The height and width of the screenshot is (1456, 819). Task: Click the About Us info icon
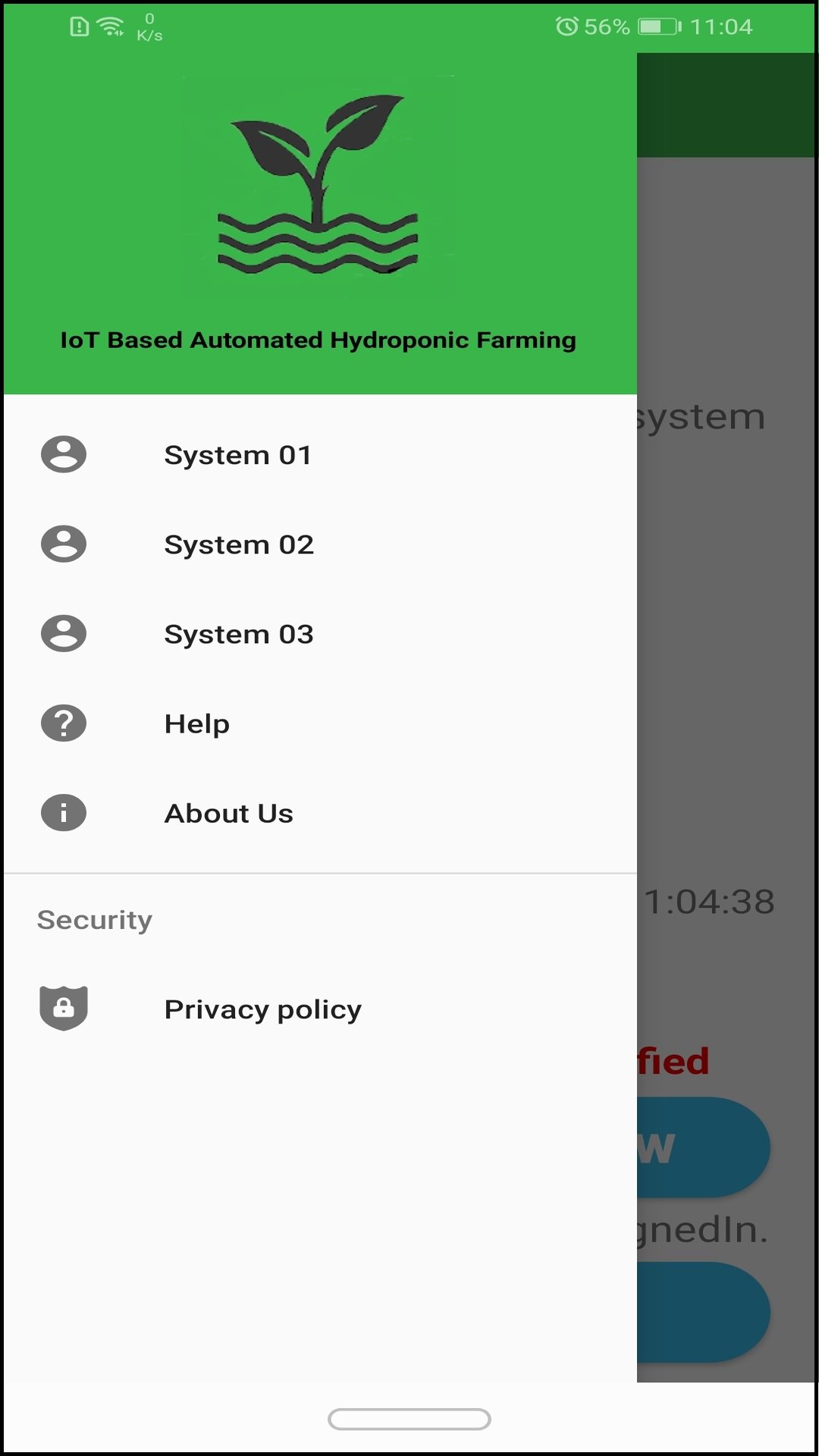coord(63,812)
